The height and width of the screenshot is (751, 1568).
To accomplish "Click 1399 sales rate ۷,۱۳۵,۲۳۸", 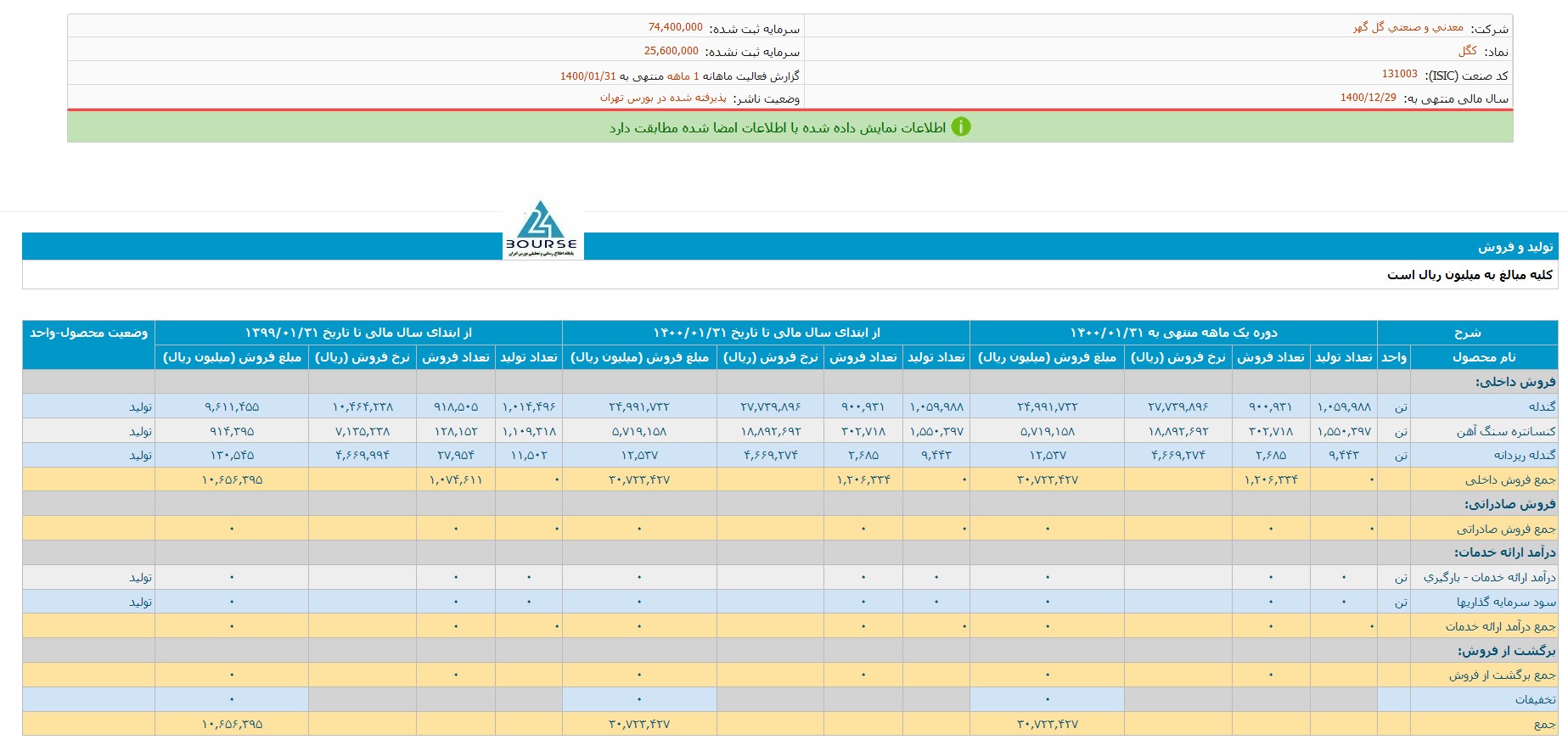I will pos(362,432).
